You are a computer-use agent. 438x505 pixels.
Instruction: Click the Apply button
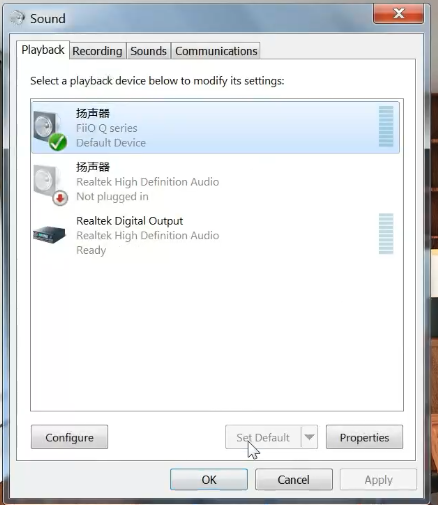click(x=378, y=480)
